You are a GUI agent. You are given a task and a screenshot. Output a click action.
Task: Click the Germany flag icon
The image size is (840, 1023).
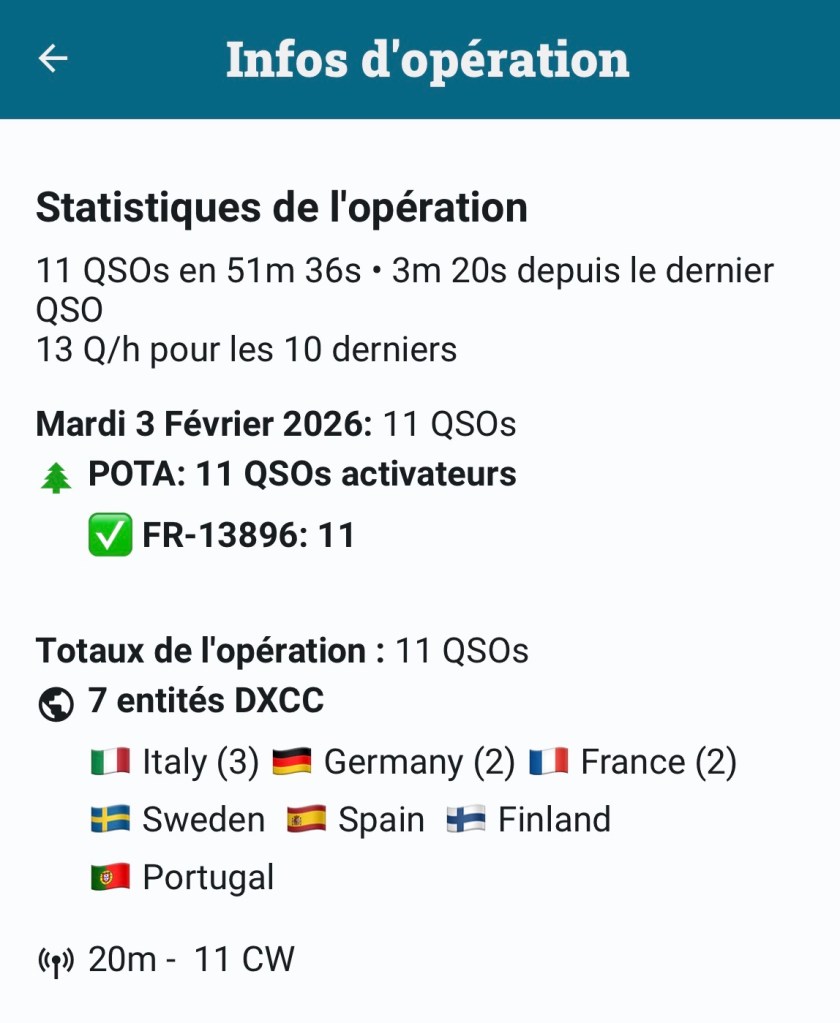(292, 763)
